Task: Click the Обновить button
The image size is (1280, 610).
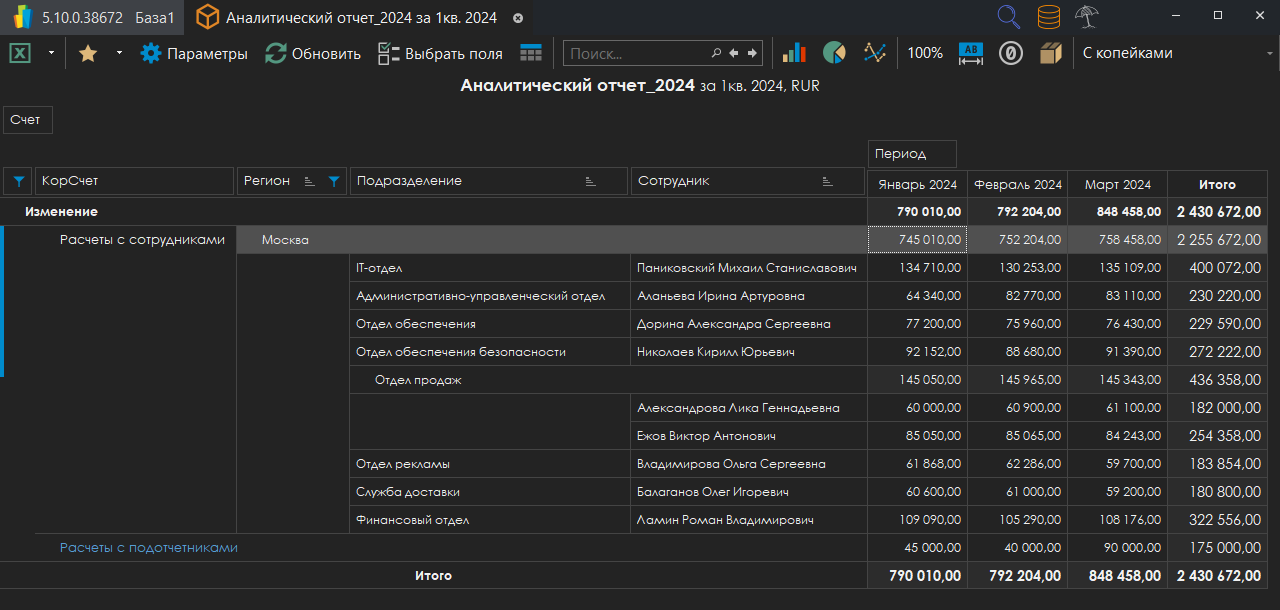Action: click(313, 53)
